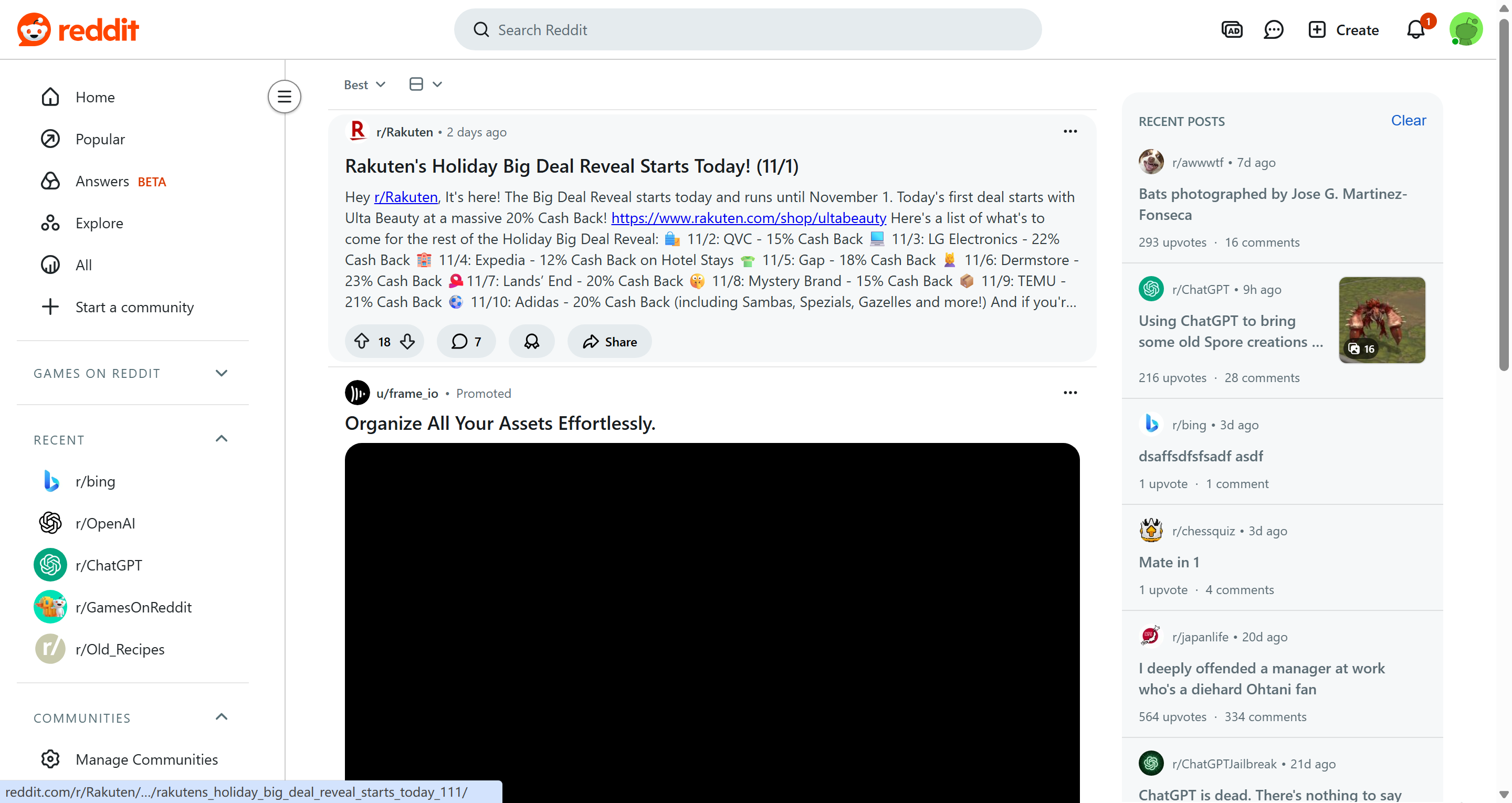Viewport: 1512px width, 803px height.
Task: Open the user avatar profile menu
Action: (1466, 29)
